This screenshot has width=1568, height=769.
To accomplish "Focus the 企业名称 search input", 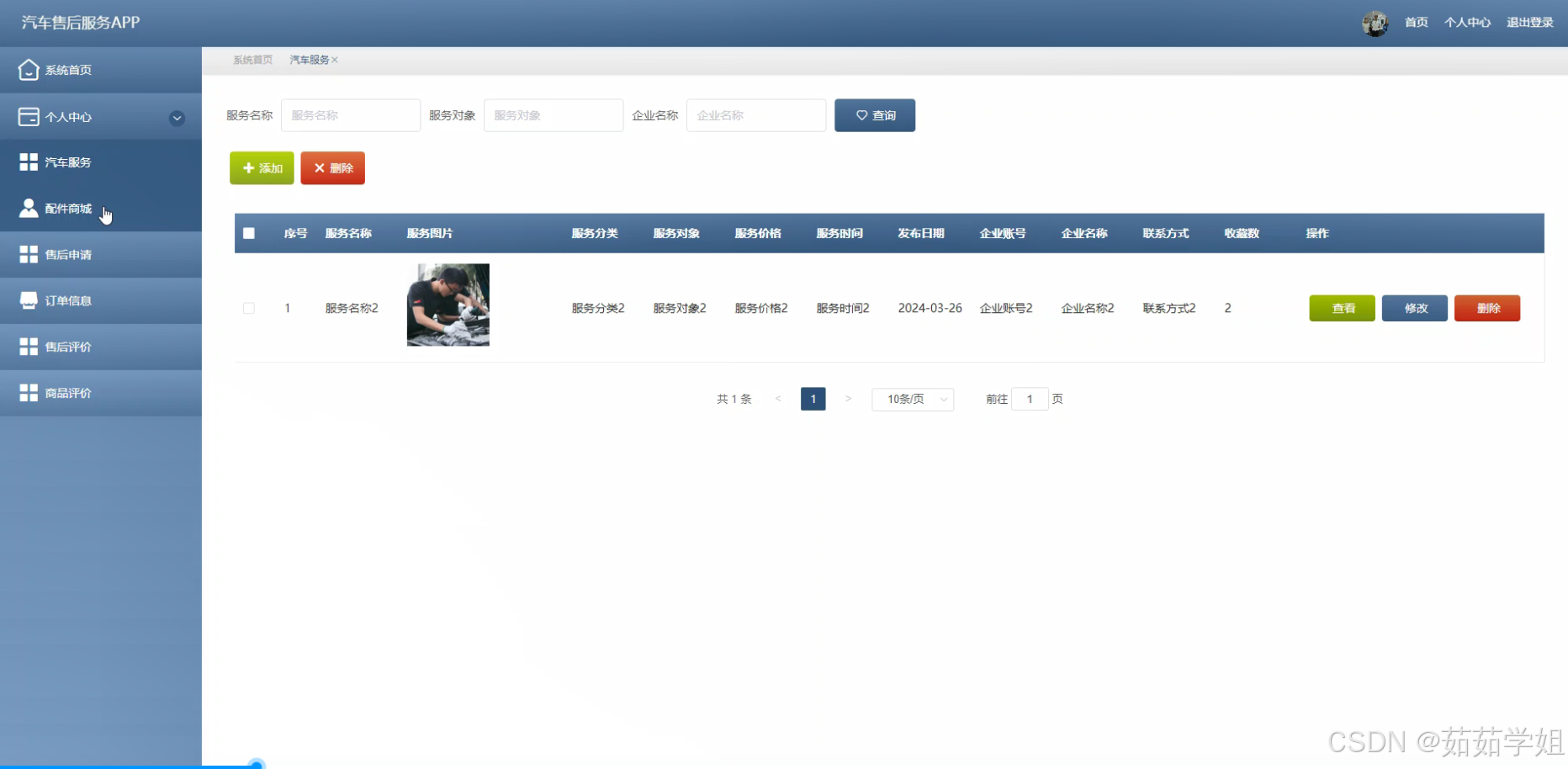I will [x=756, y=115].
